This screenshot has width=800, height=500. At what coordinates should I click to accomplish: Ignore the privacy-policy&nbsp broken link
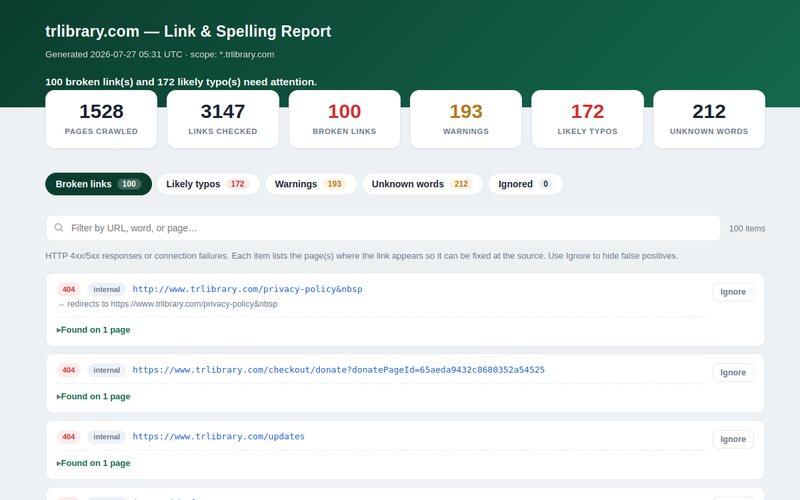click(733, 292)
